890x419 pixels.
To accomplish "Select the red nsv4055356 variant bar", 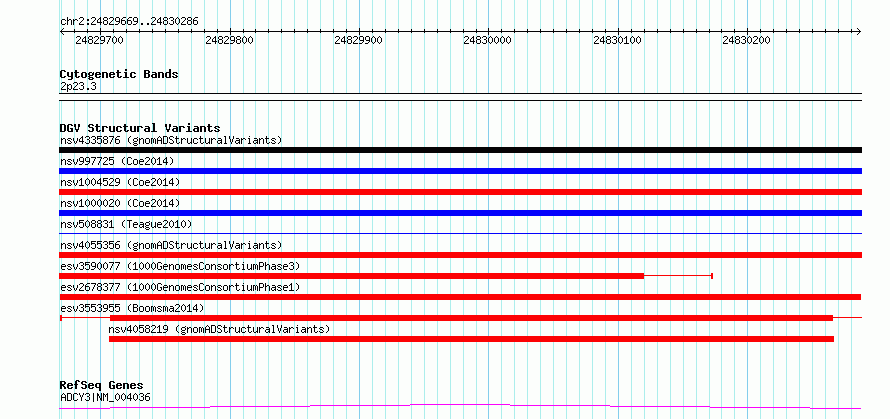I will (460, 255).
